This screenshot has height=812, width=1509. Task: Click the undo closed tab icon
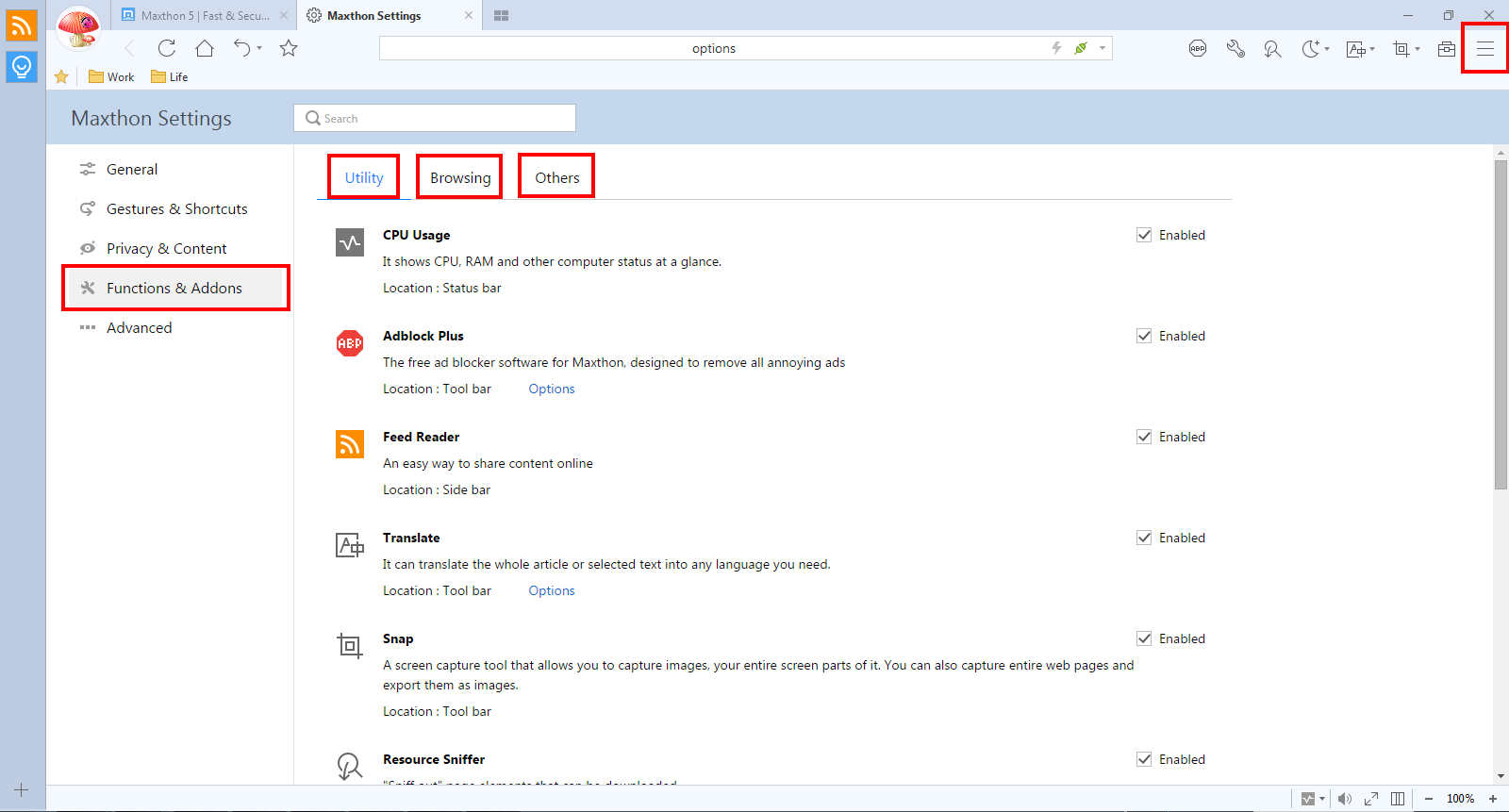point(242,48)
